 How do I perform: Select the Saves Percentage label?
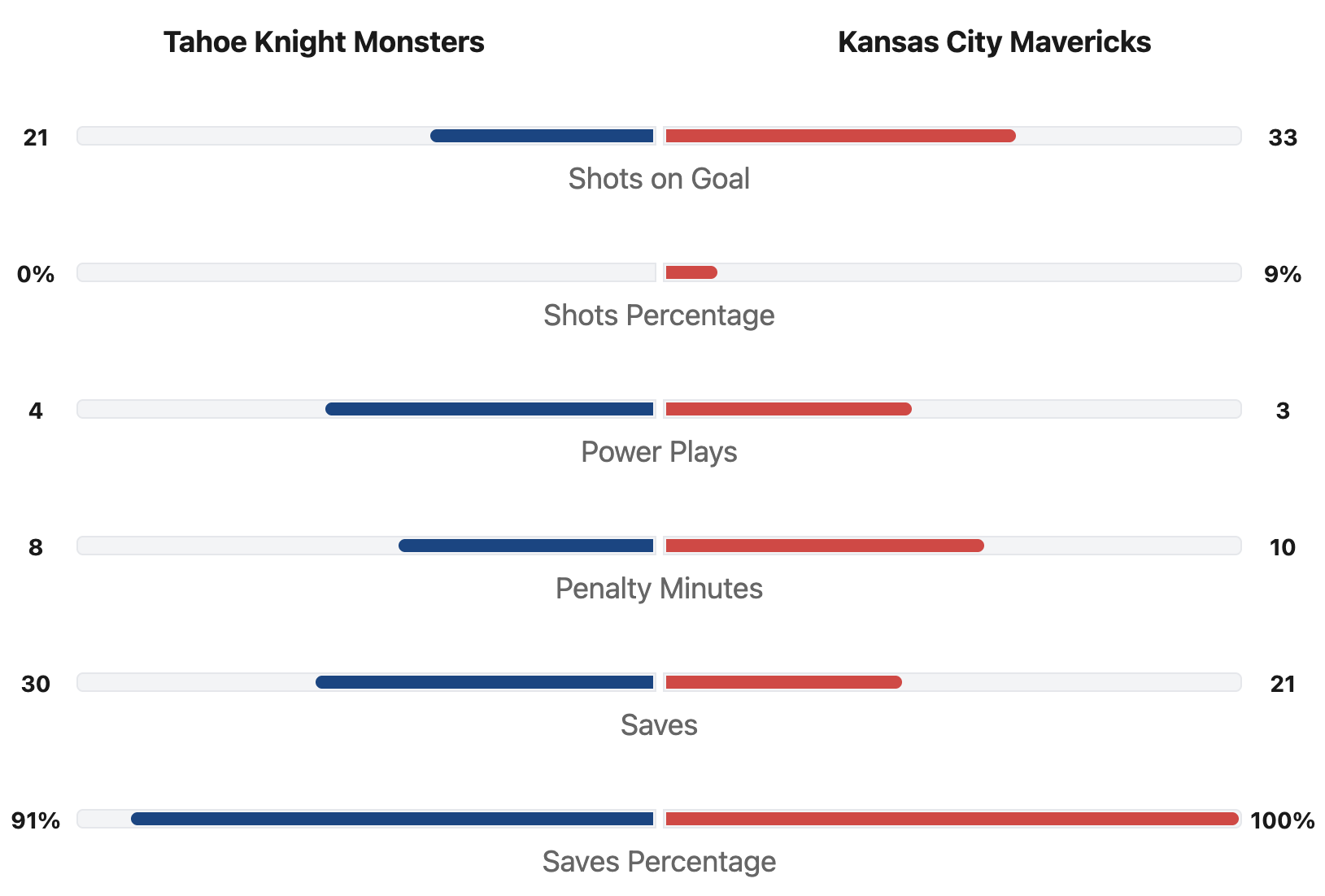659,862
